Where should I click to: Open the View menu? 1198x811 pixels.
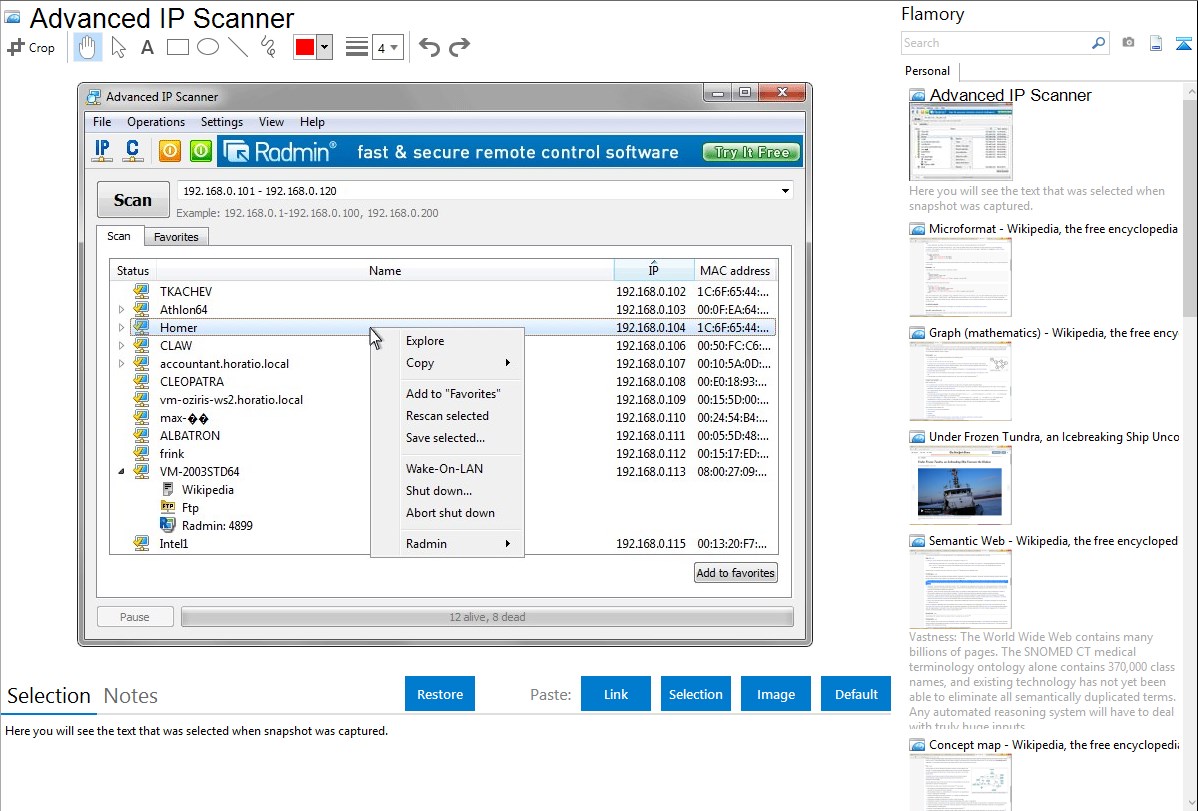[x=271, y=122]
